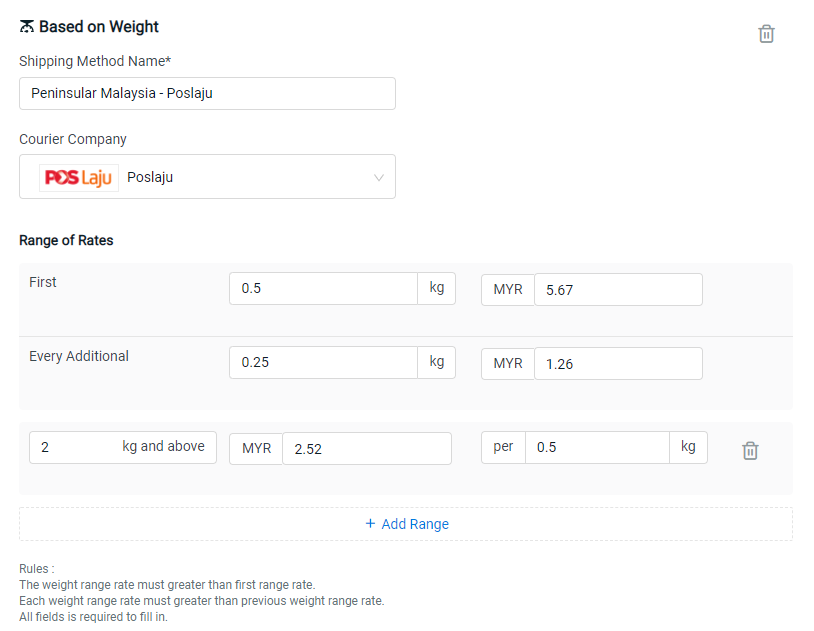Click the dashed Add Range box
This screenshot has height=631, width=814.
click(406, 524)
